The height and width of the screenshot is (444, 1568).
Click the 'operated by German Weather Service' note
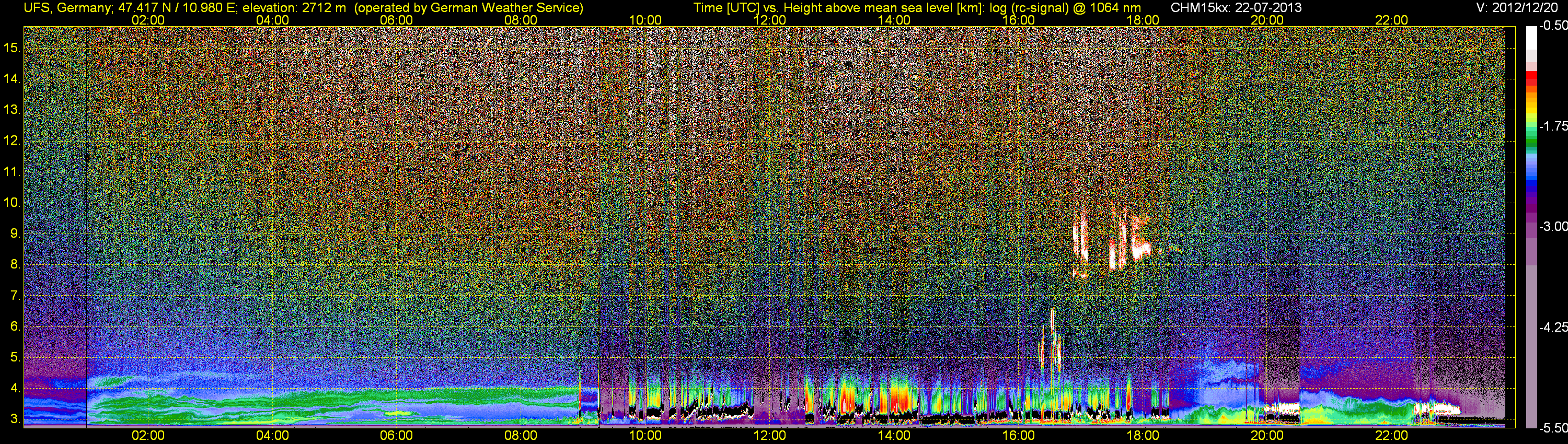pos(469,7)
